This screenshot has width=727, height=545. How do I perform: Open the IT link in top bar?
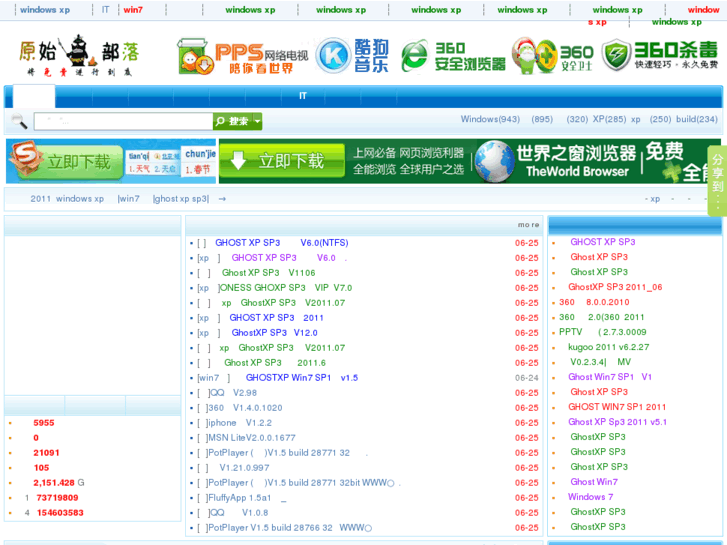pyautogui.click(x=106, y=9)
